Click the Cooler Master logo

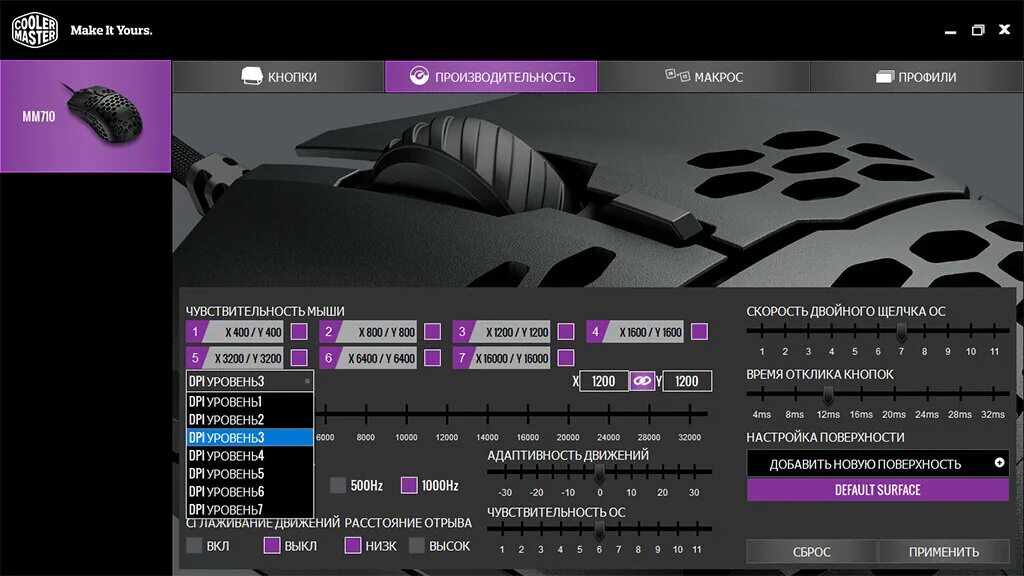(x=35, y=29)
